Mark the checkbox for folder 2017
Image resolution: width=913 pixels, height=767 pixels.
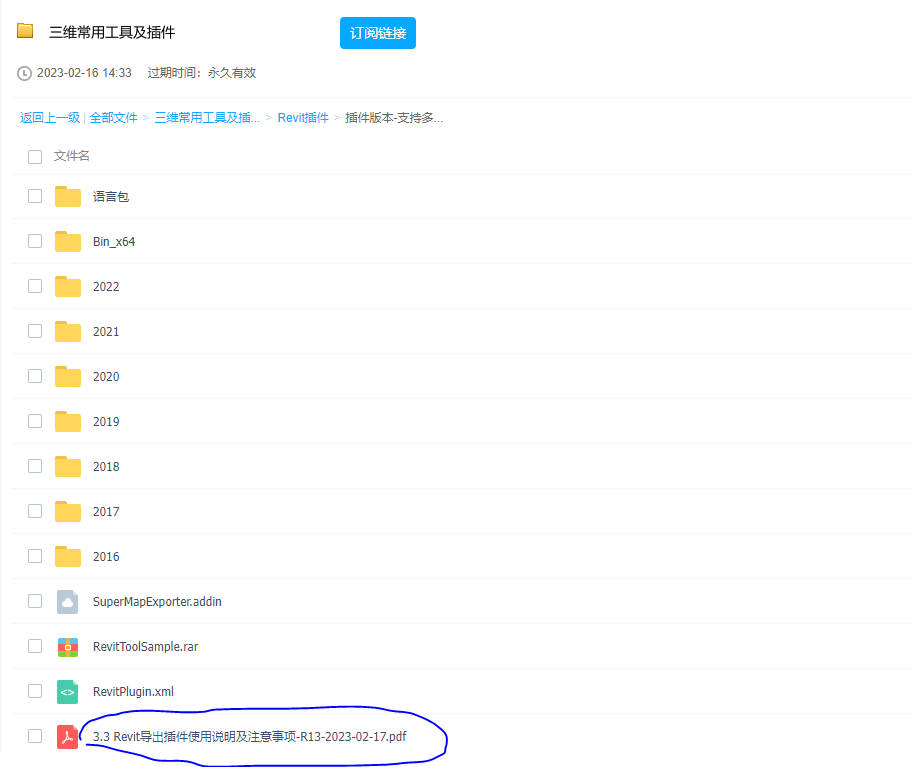click(x=35, y=511)
